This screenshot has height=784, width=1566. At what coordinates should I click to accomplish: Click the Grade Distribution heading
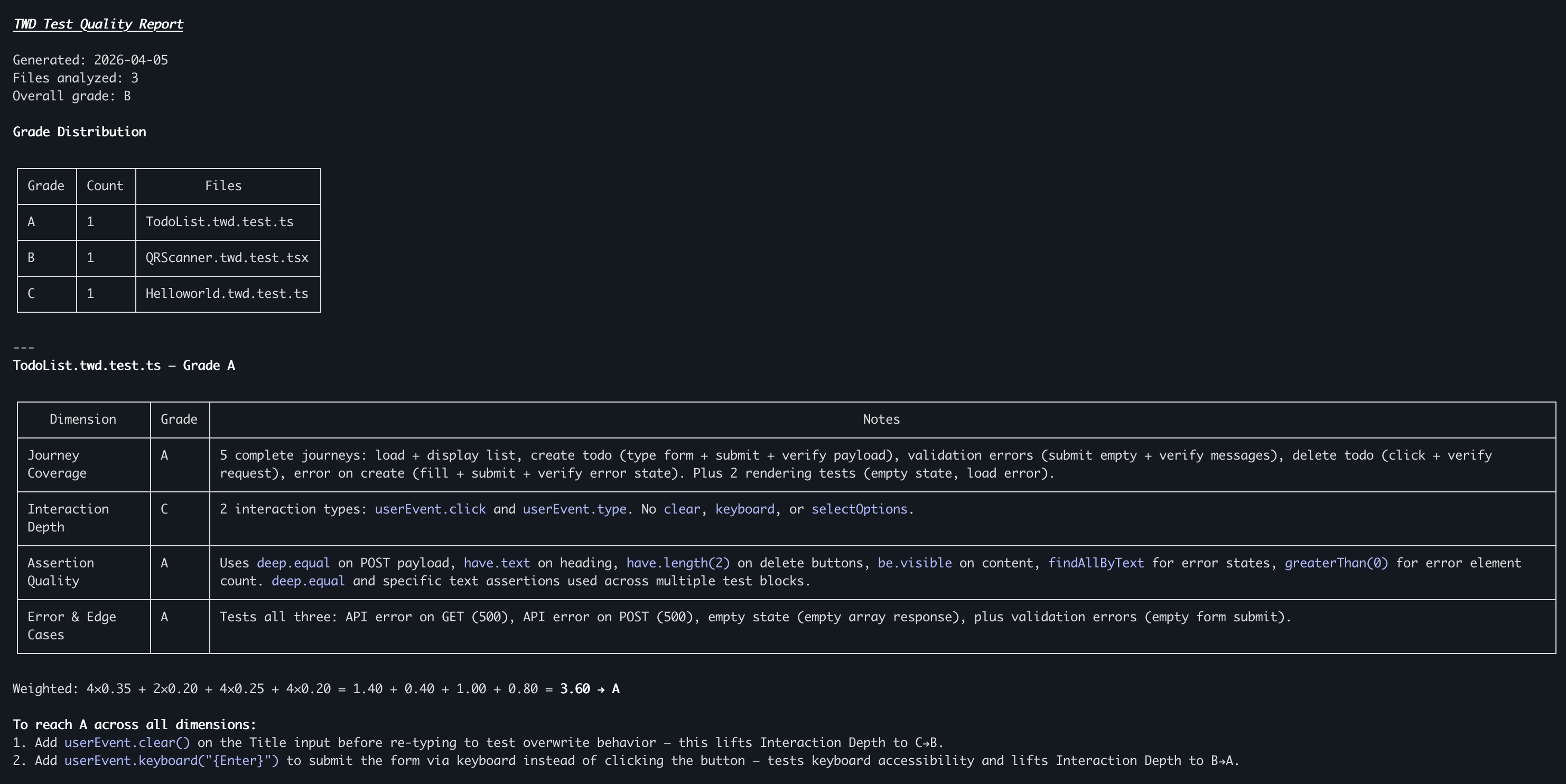pyautogui.click(x=79, y=132)
